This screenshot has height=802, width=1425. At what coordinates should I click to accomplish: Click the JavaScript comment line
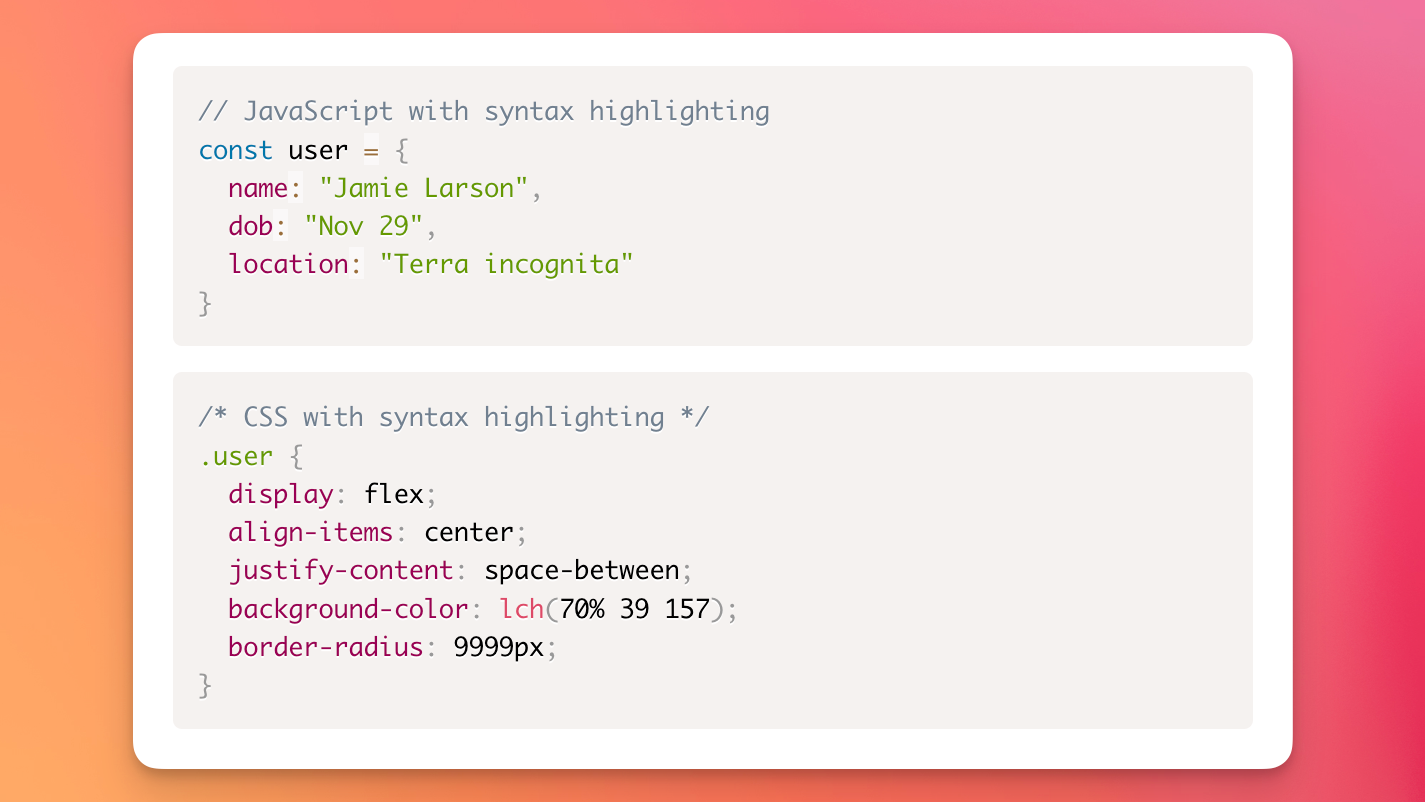[484, 111]
